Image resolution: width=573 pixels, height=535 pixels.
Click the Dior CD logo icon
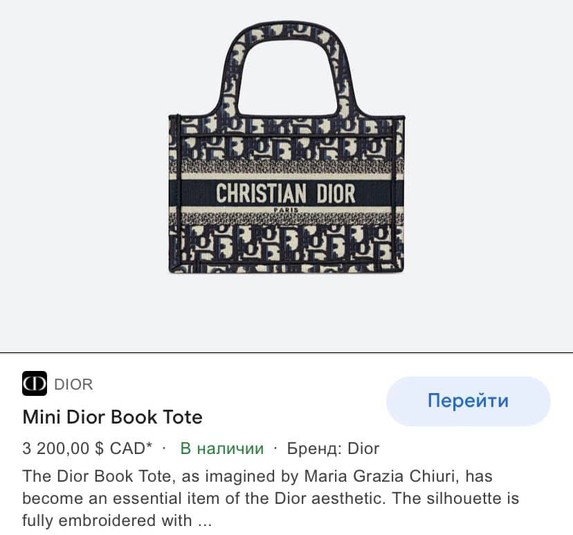[x=34, y=383]
